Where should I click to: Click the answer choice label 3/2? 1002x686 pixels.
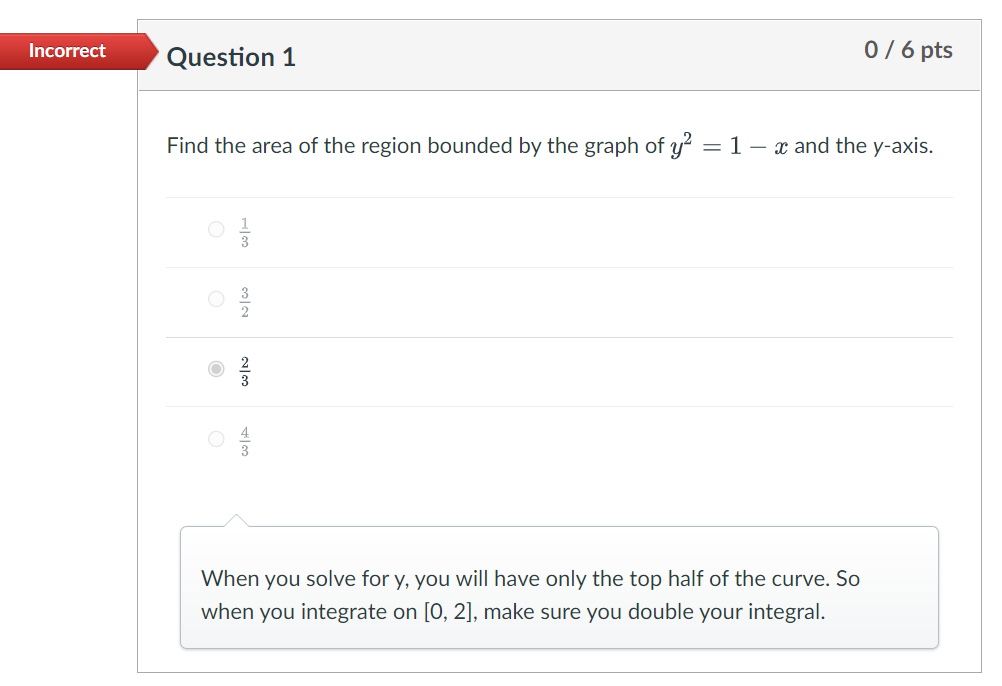[243, 299]
